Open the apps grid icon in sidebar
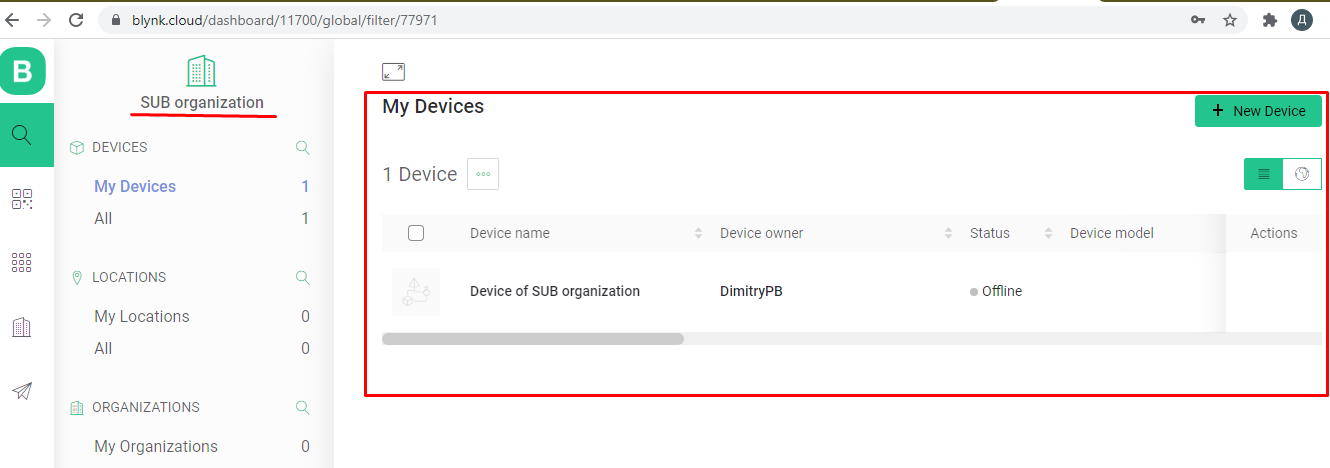This screenshot has height=468, width=1330. pyautogui.click(x=22, y=262)
